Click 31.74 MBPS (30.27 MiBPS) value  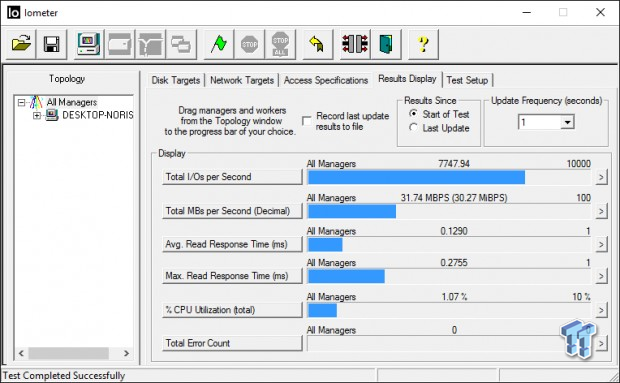(454, 197)
